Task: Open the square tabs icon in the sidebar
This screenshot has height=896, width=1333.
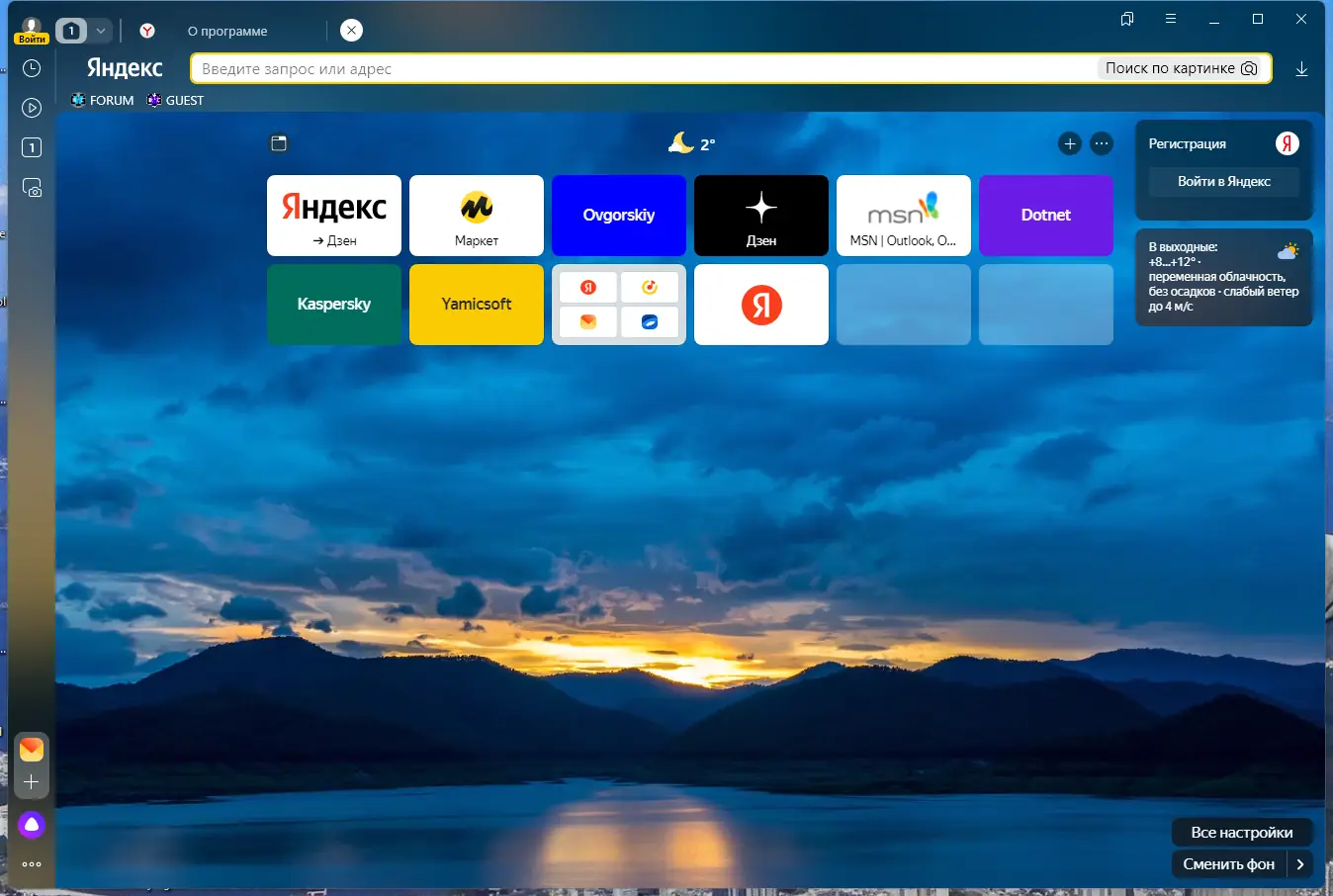Action: [32, 147]
